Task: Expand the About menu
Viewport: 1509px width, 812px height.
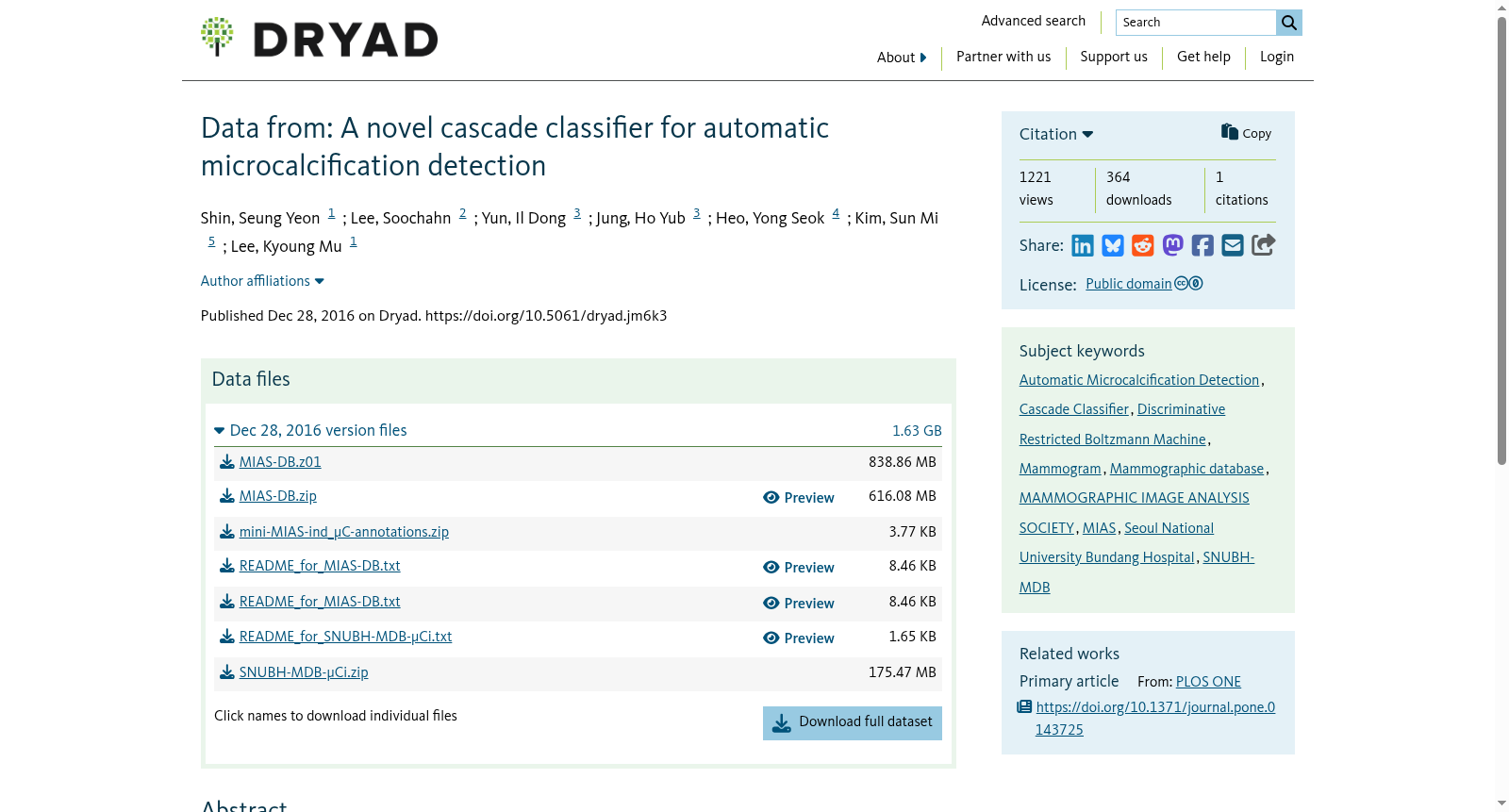Action: tap(902, 58)
